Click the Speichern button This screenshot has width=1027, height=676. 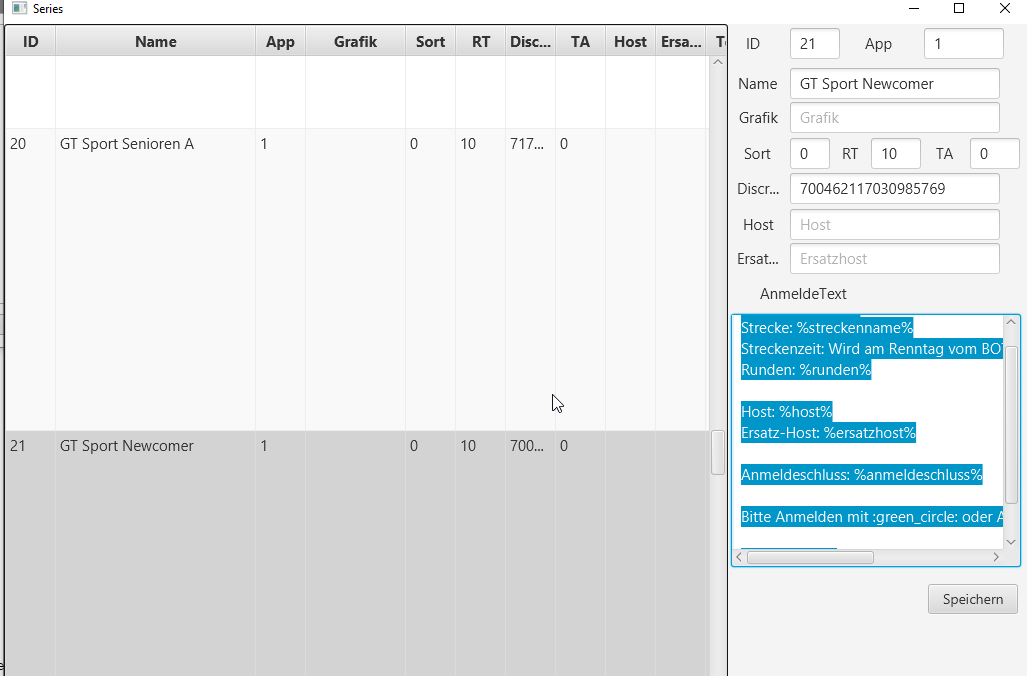point(972,599)
